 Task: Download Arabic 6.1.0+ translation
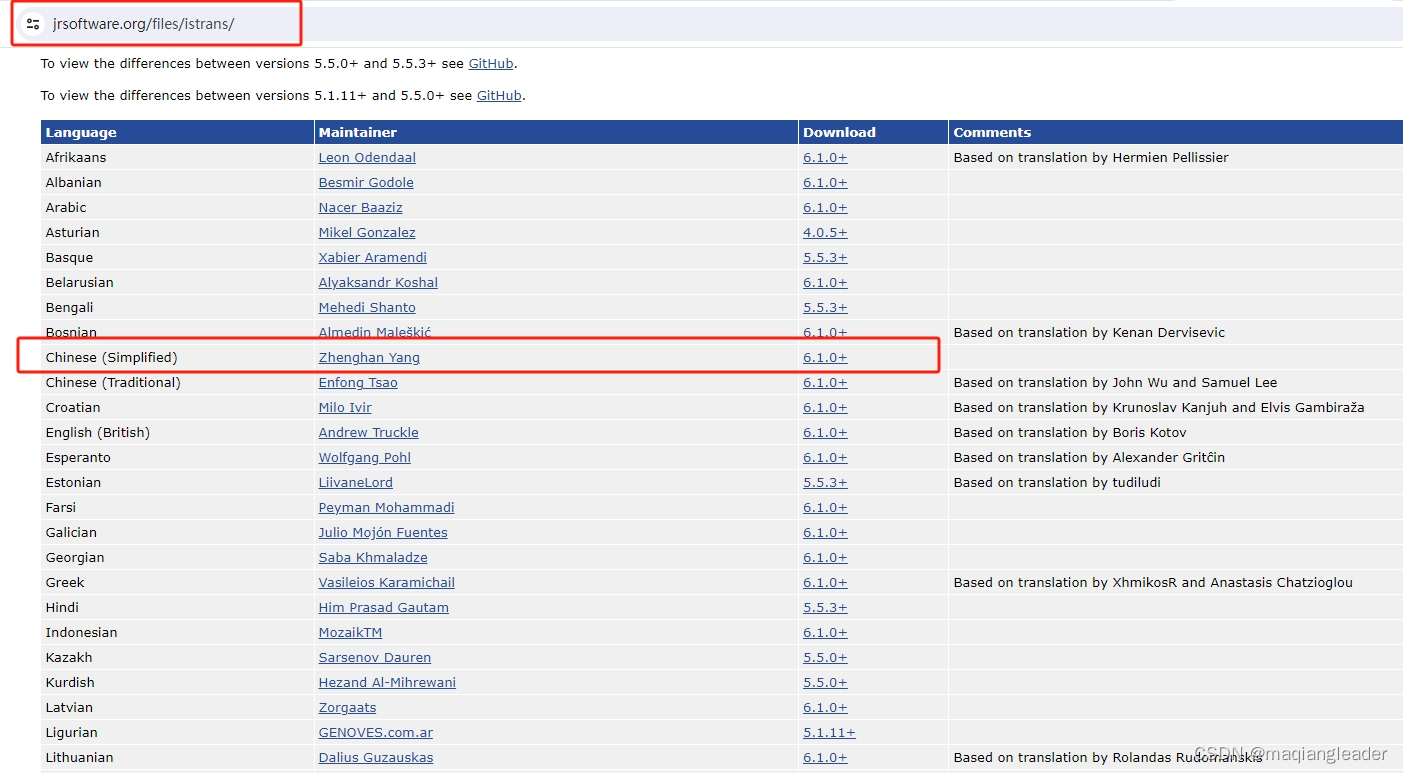(x=825, y=207)
